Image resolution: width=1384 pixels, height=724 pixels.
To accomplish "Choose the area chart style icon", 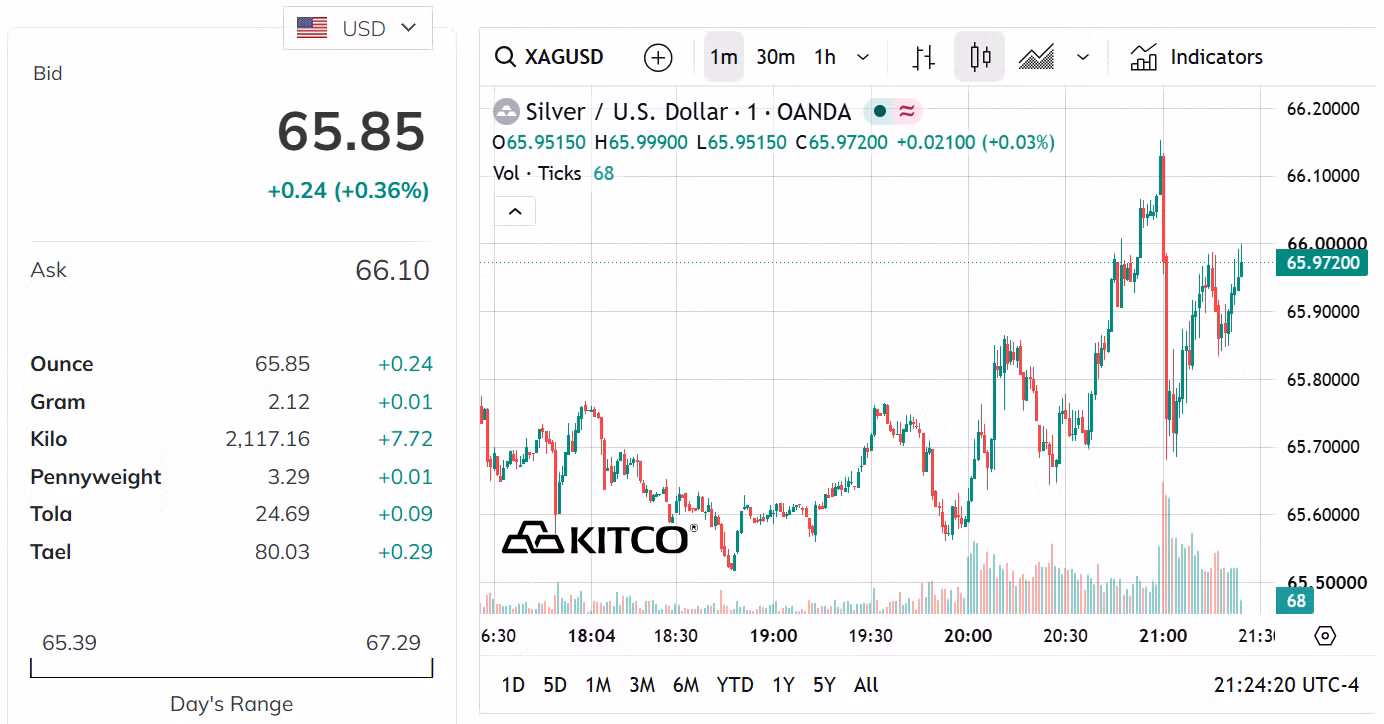I will (1036, 57).
